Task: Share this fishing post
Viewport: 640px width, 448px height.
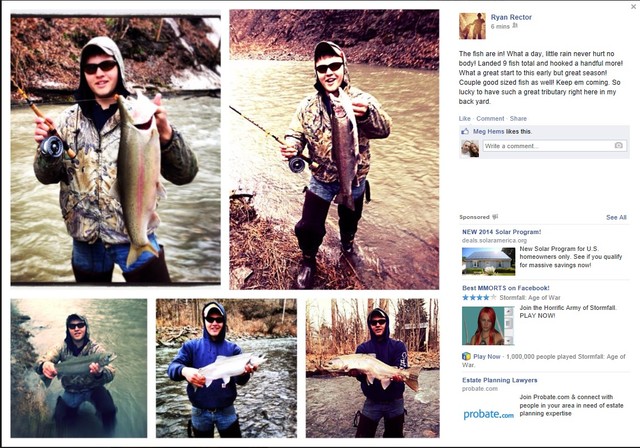Action: click(x=518, y=118)
